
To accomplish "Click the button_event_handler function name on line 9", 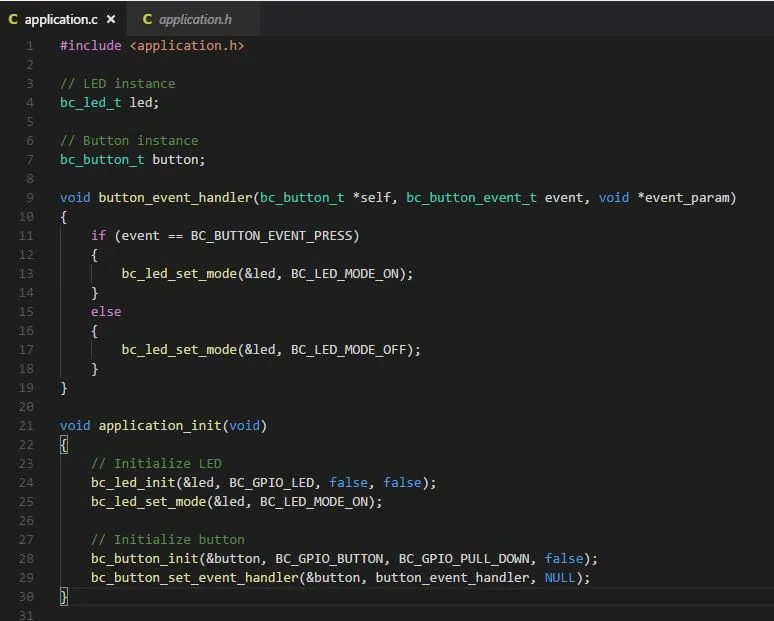I will 176,198.
